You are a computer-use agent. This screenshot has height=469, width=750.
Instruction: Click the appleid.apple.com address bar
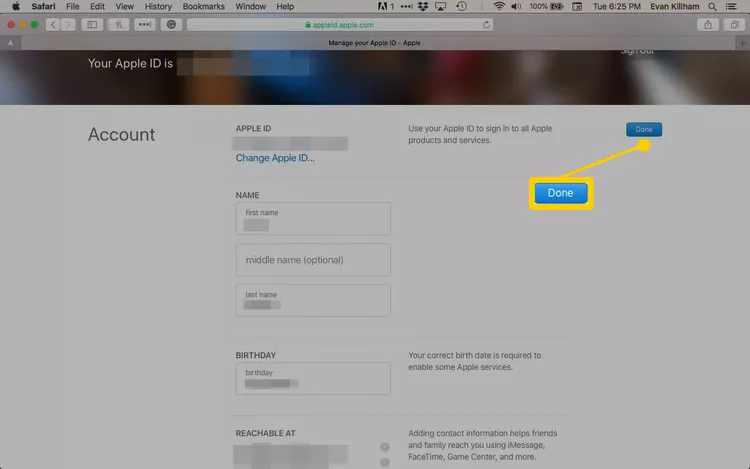tap(340, 24)
